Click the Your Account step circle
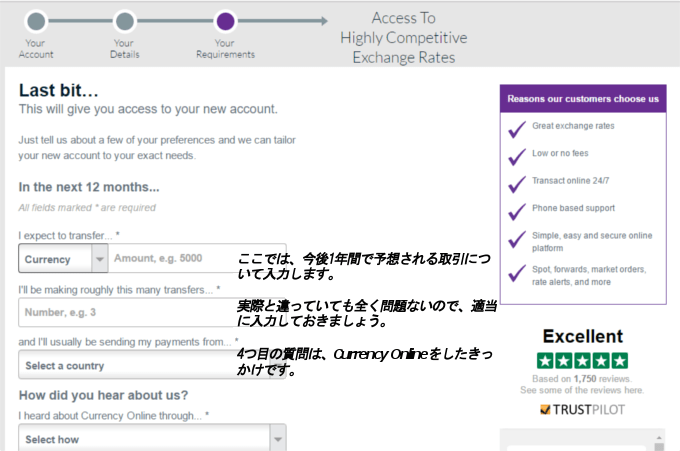This screenshot has width=680, height=451. coord(36,21)
